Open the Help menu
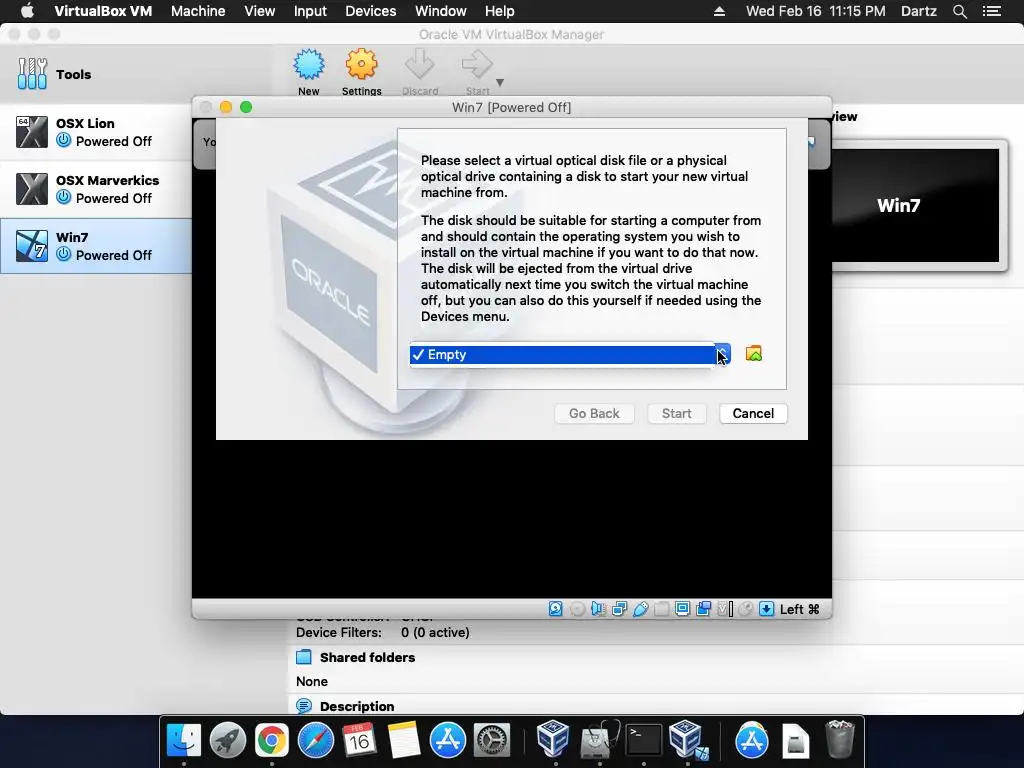 [500, 11]
